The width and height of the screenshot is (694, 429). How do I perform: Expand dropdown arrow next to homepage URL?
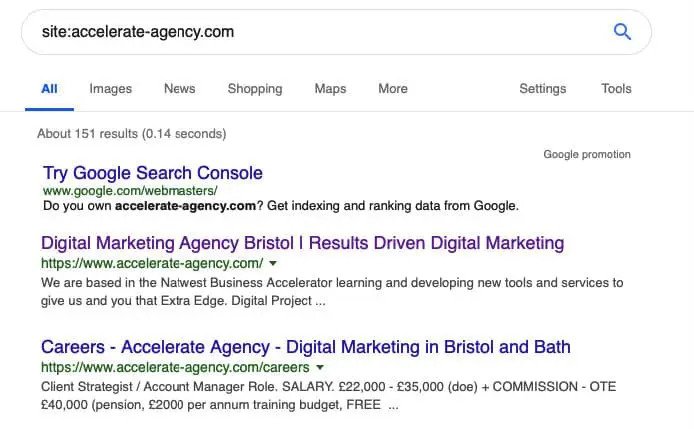pos(272,264)
